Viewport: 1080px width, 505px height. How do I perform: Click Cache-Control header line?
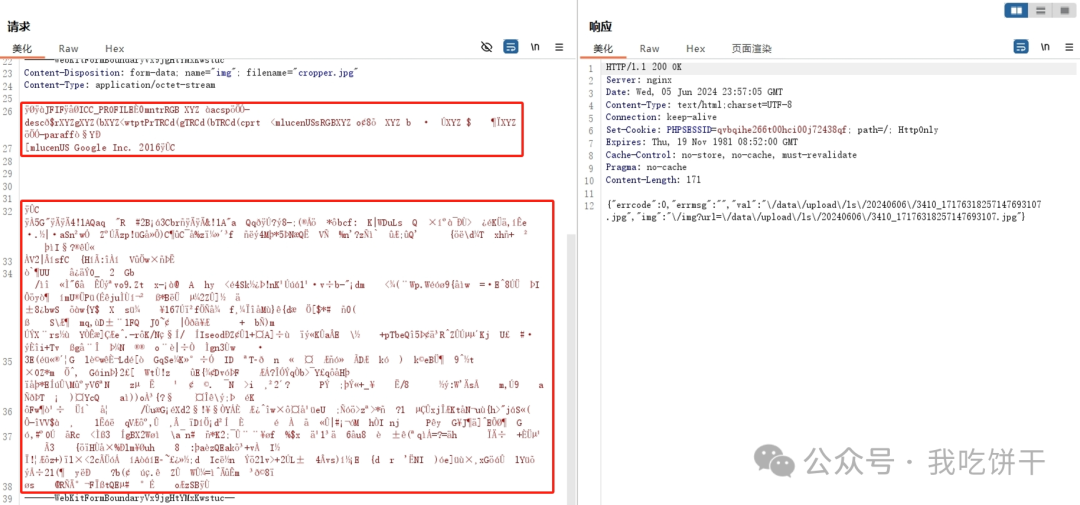(x=731, y=155)
